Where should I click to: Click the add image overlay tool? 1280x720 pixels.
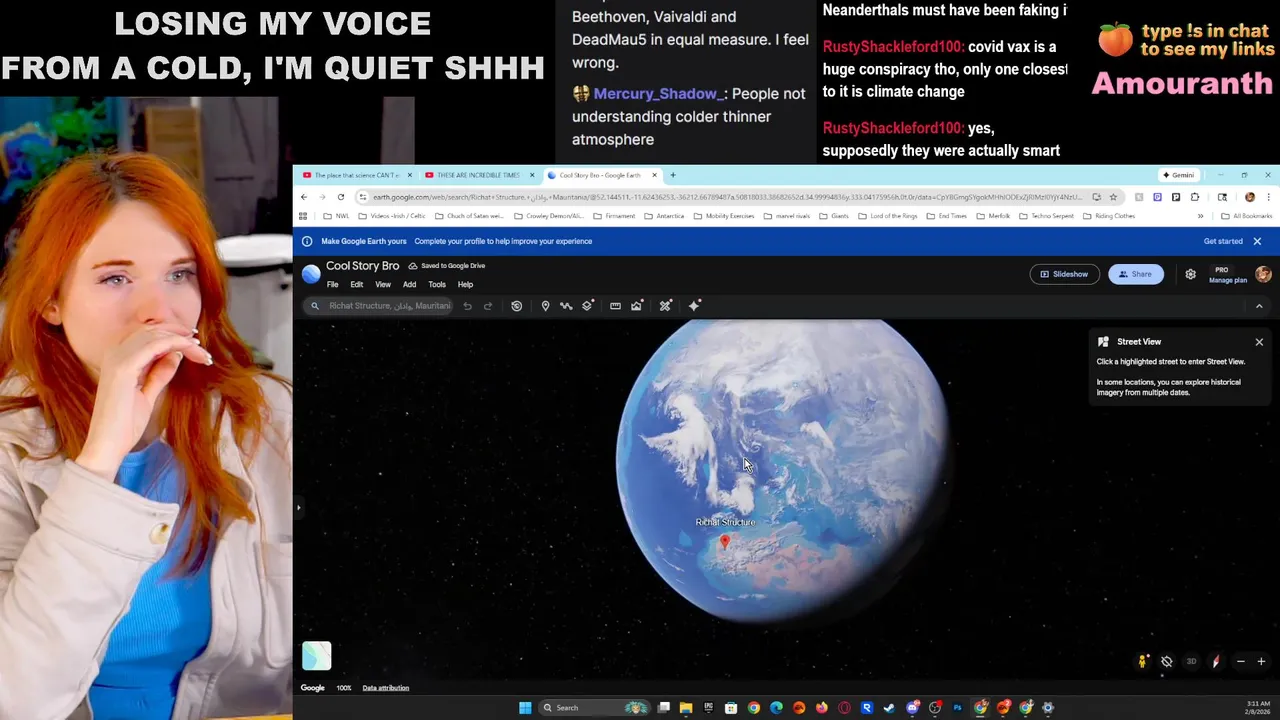point(636,306)
